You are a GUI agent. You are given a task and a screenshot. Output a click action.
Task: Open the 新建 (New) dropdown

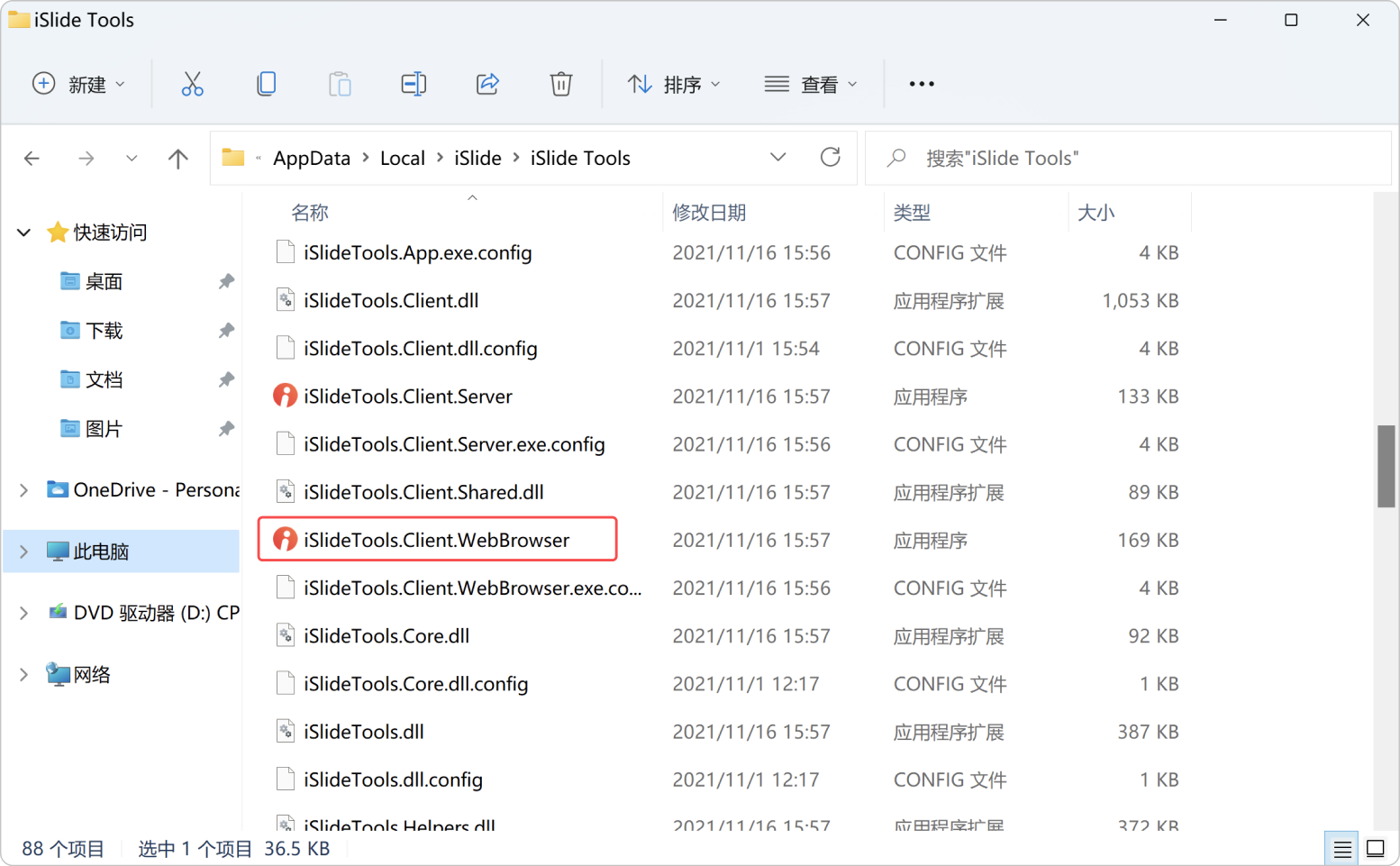pos(78,84)
